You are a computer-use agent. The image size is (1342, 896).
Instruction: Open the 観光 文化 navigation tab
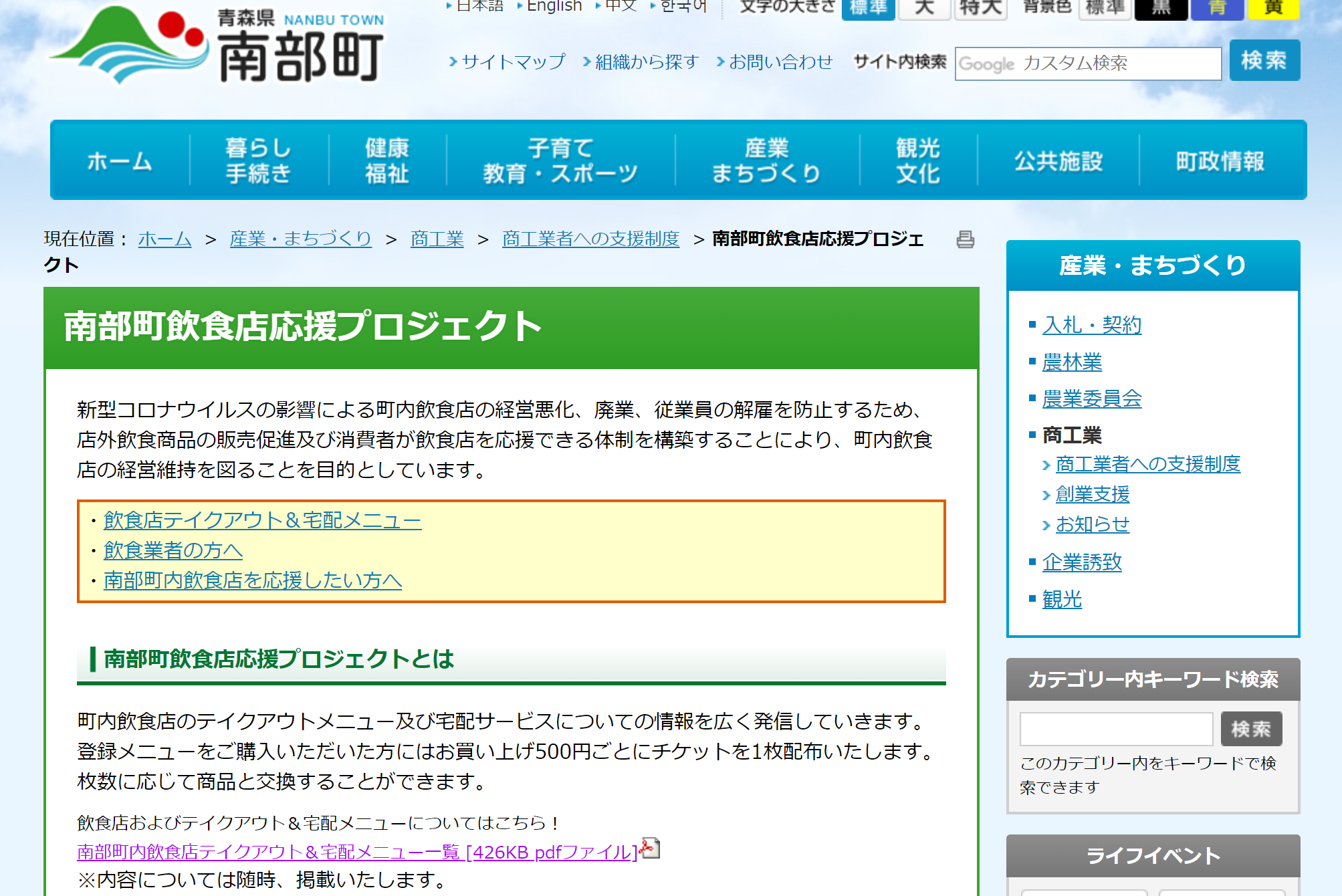[918, 160]
